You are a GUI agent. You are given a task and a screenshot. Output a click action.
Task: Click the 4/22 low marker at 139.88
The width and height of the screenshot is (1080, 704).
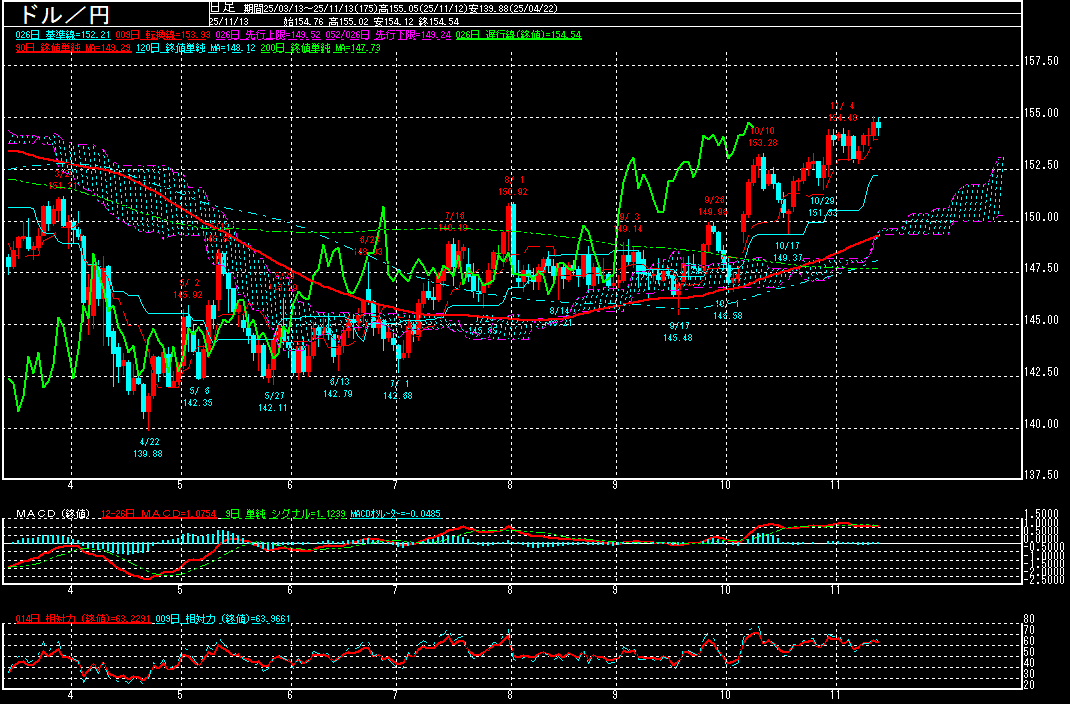click(149, 447)
